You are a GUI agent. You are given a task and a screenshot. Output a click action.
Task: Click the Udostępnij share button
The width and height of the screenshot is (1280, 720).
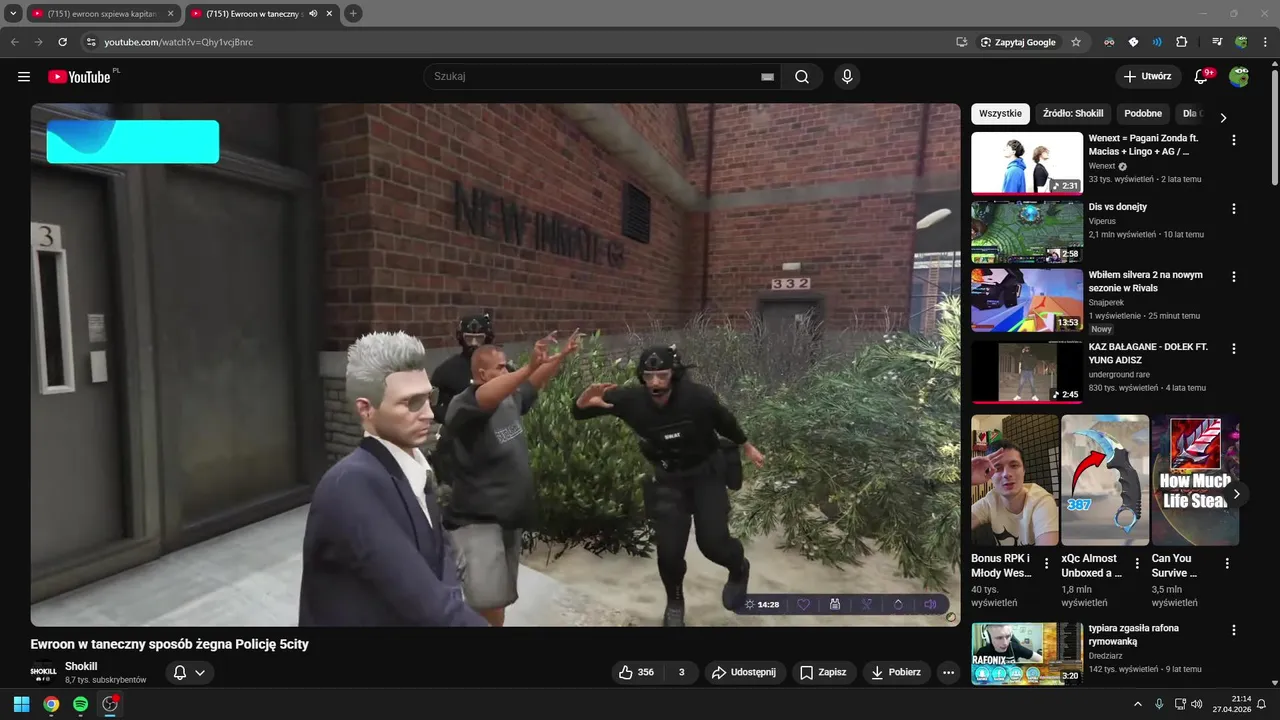[x=745, y=673]
